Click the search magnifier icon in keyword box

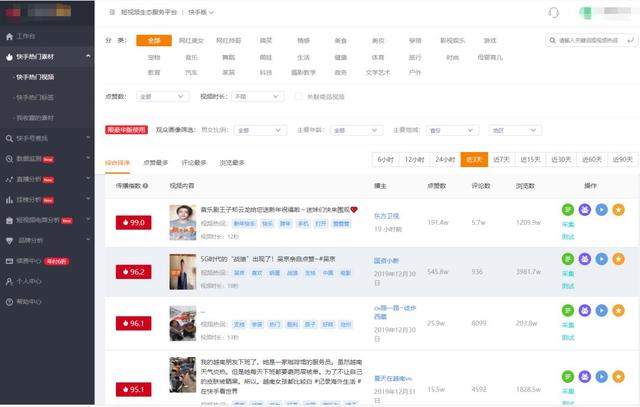pyautogui.click(x=629, y=41)
